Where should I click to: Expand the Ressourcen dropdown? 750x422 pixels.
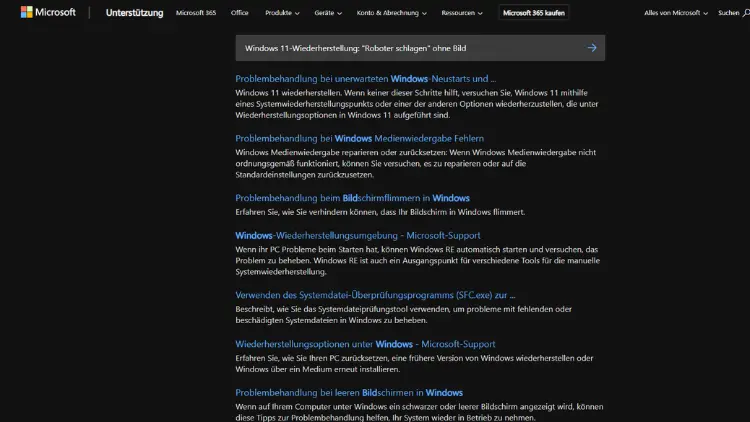coord(462,13)
